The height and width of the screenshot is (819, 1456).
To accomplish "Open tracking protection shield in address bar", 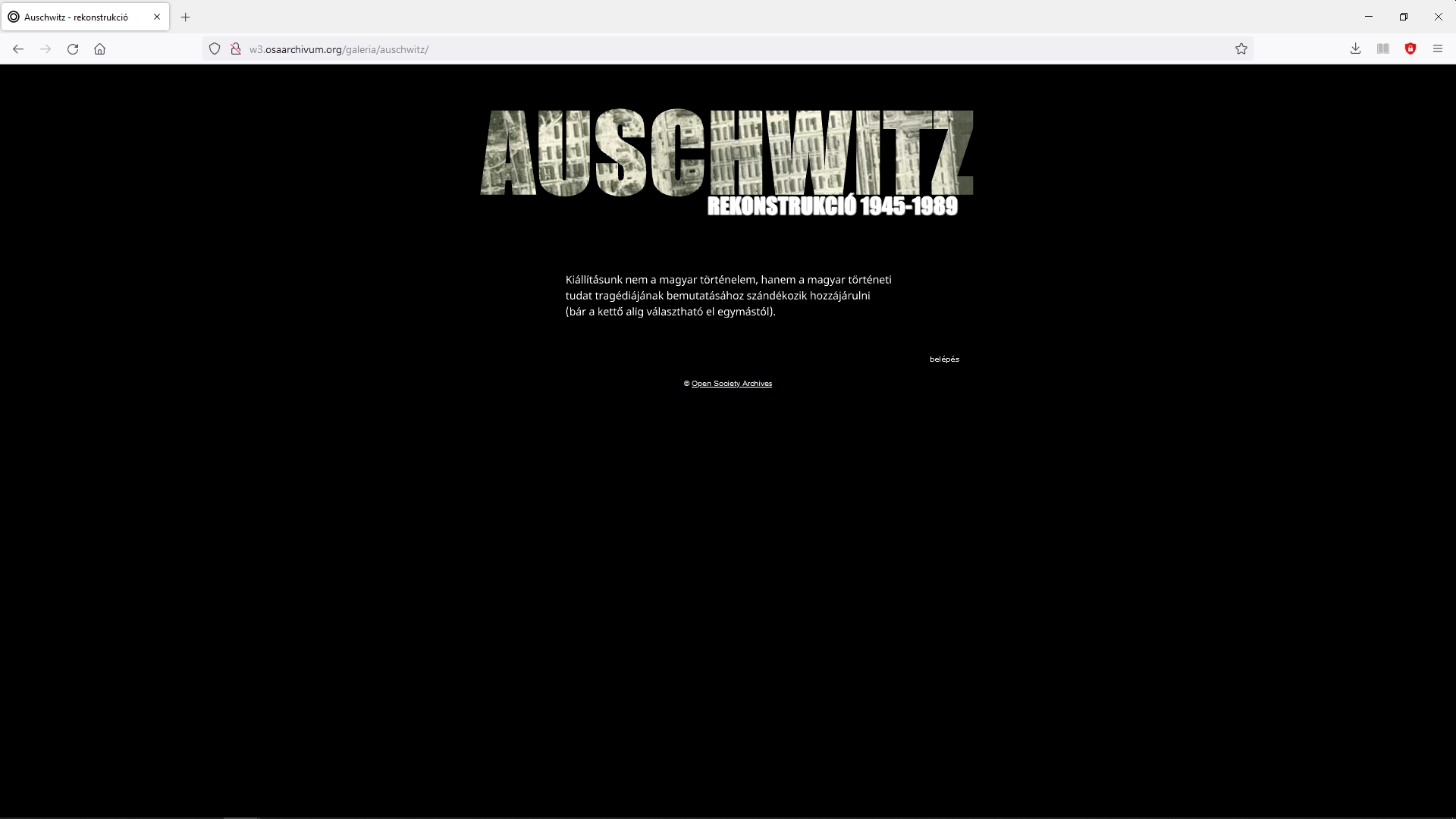I will [x=215, y=49].
